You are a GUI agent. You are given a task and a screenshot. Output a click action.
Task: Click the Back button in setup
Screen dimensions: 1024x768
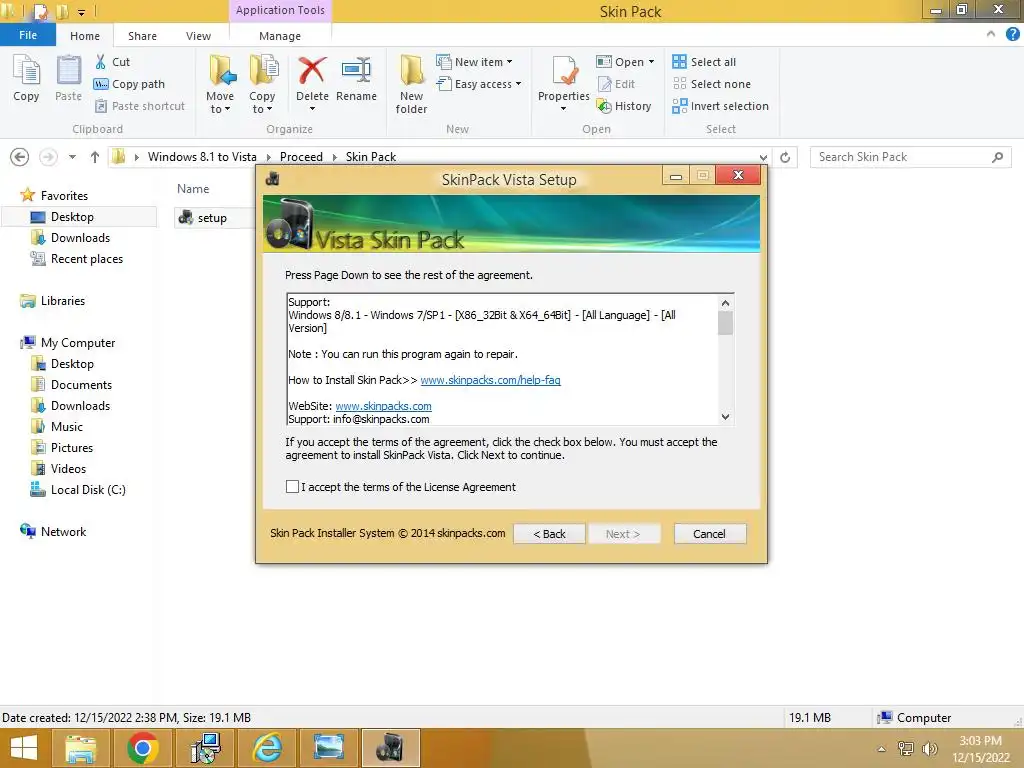click(549, 534)
